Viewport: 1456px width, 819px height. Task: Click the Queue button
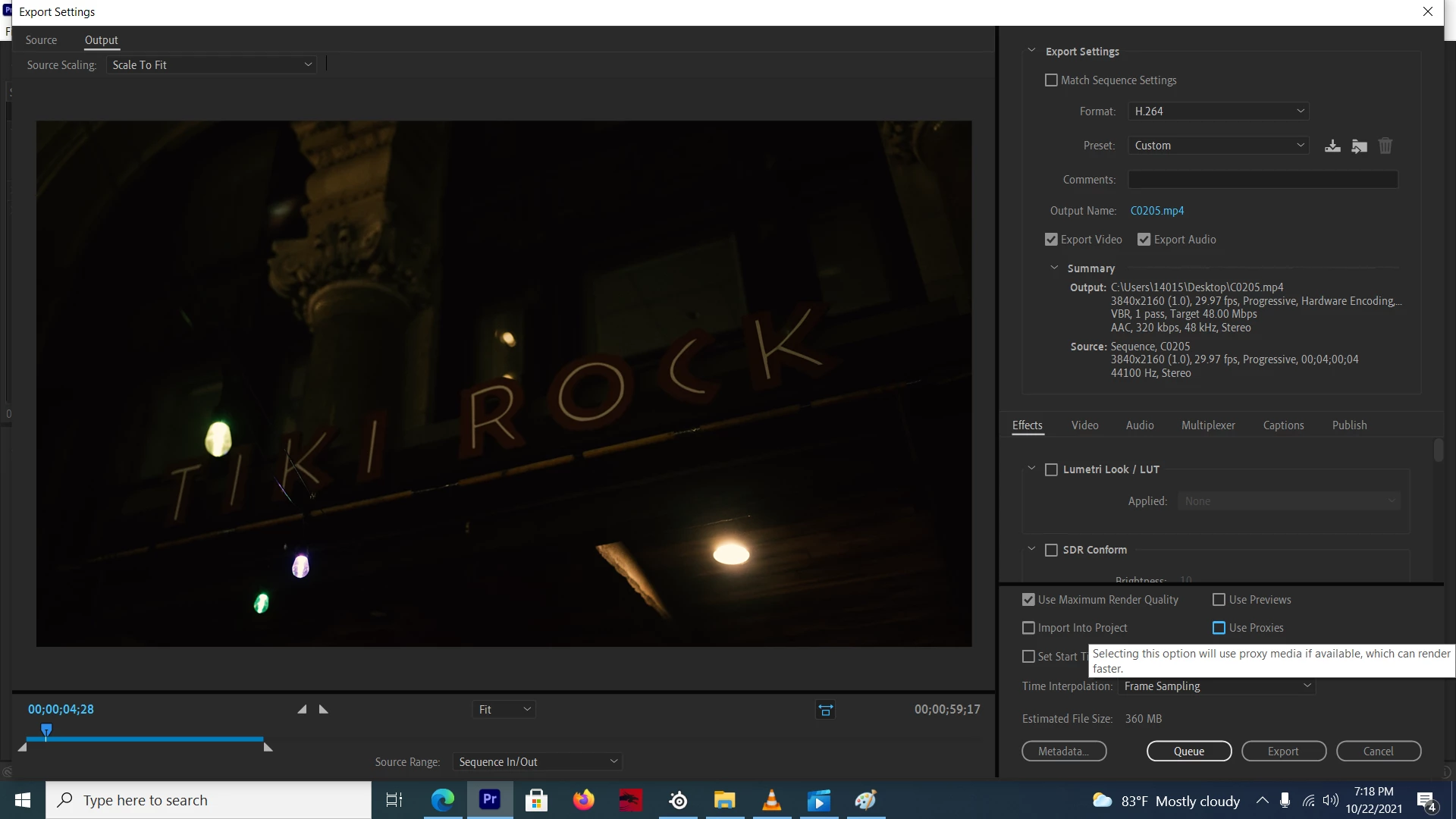pyautogui.click(x=1188, y=751)
